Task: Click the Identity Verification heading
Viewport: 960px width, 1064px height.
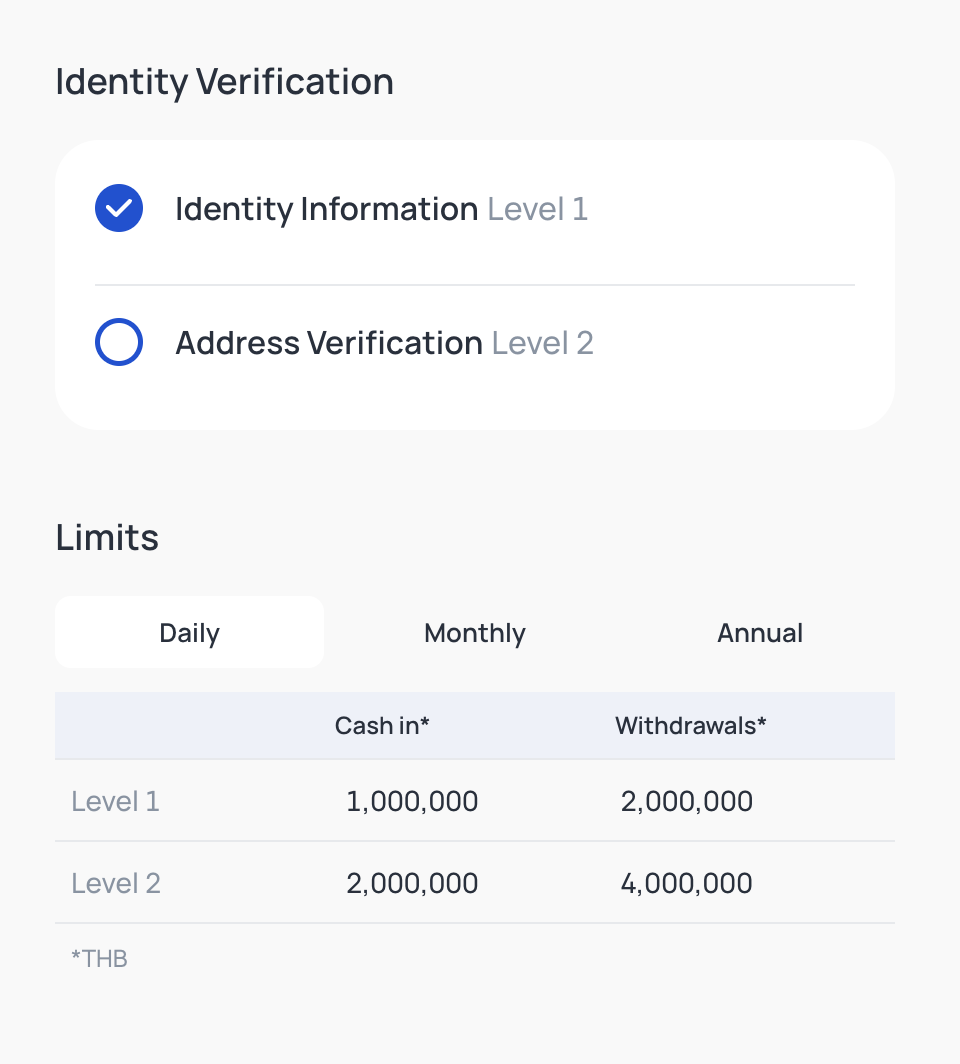Action: (x=225, y=82)
